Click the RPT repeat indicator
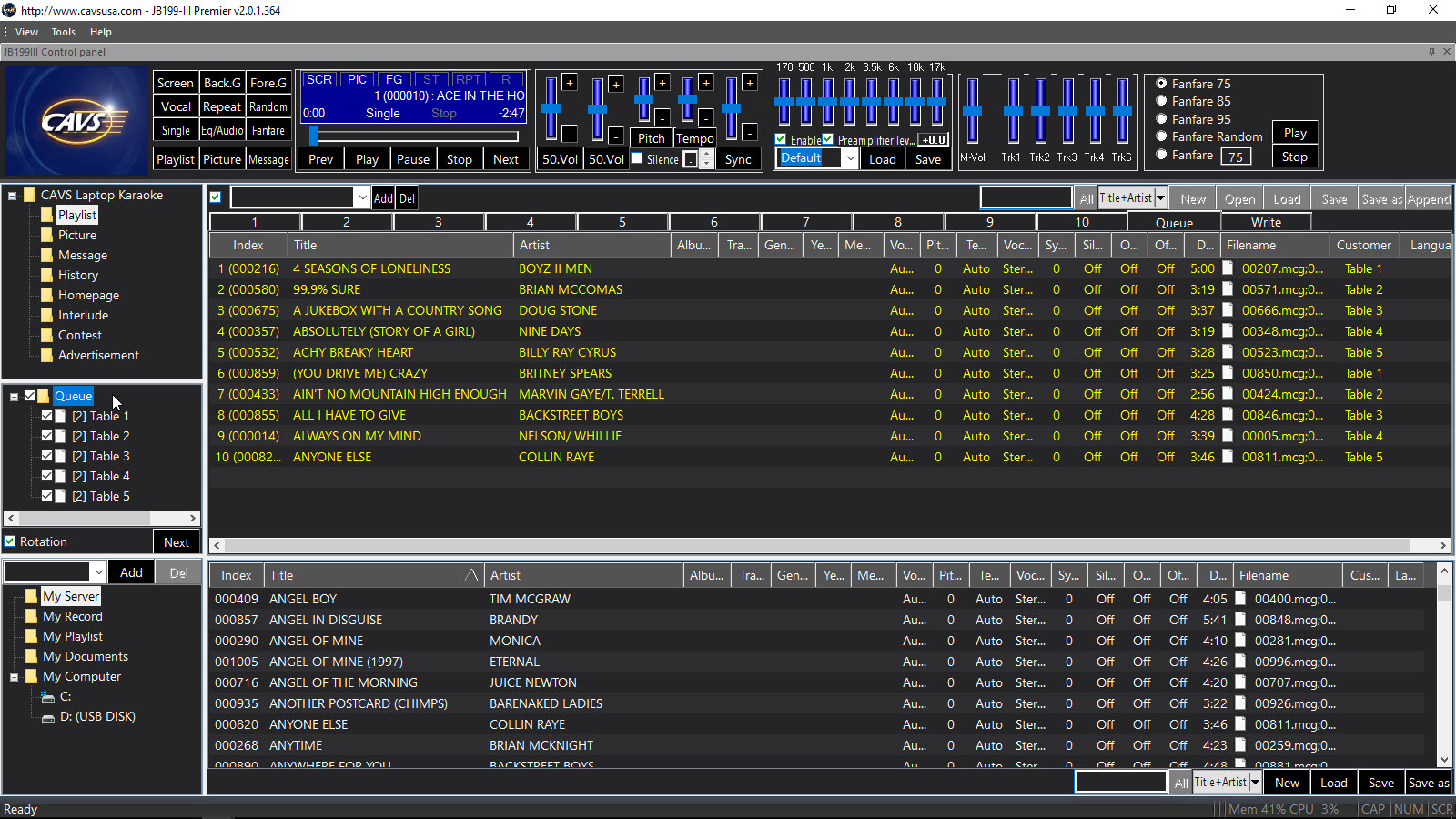 [x=469, y=80]
